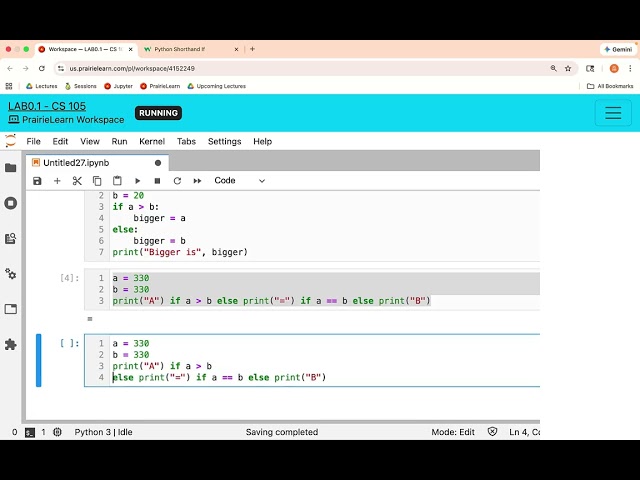Click the Mode: Edit status text
The width and height of the screenshot is (640, 480).
453,432
